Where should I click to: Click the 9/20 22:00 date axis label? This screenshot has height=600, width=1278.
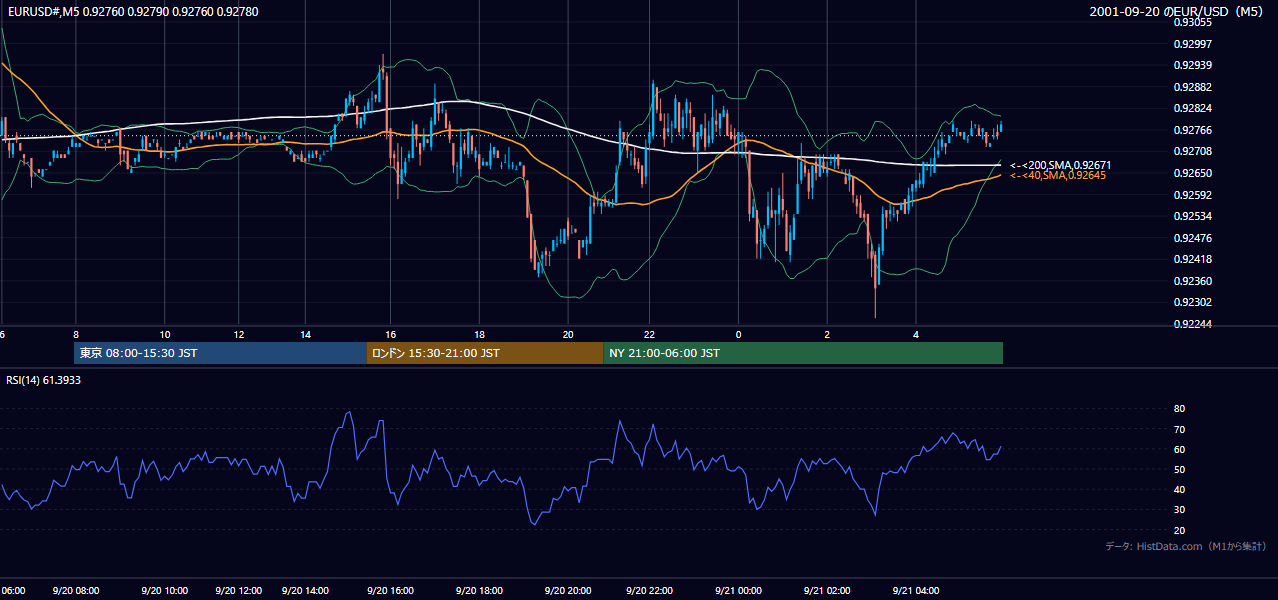[650, 591]
